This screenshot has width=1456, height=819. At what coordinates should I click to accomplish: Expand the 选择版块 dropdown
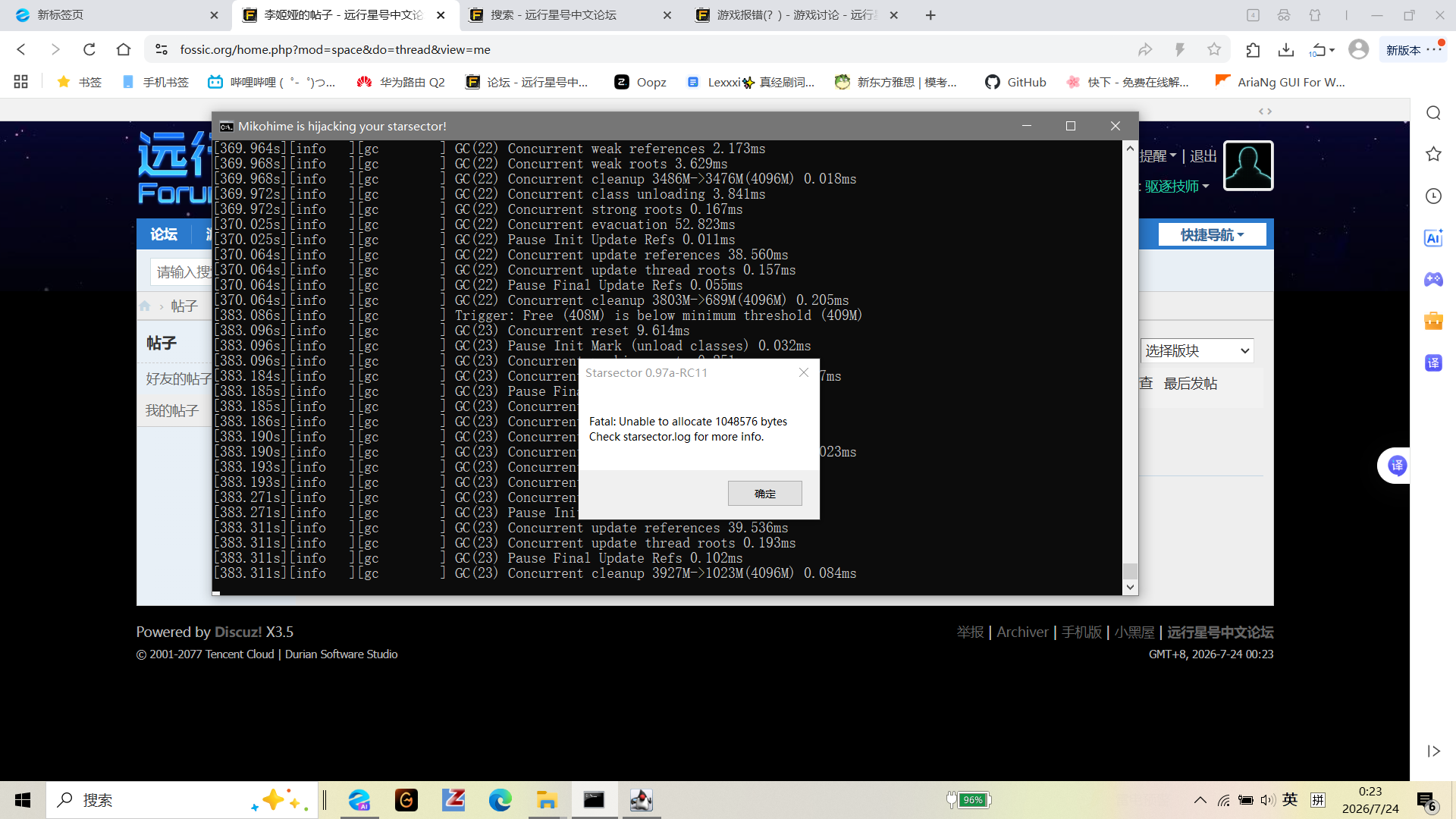click(1197, 351)
